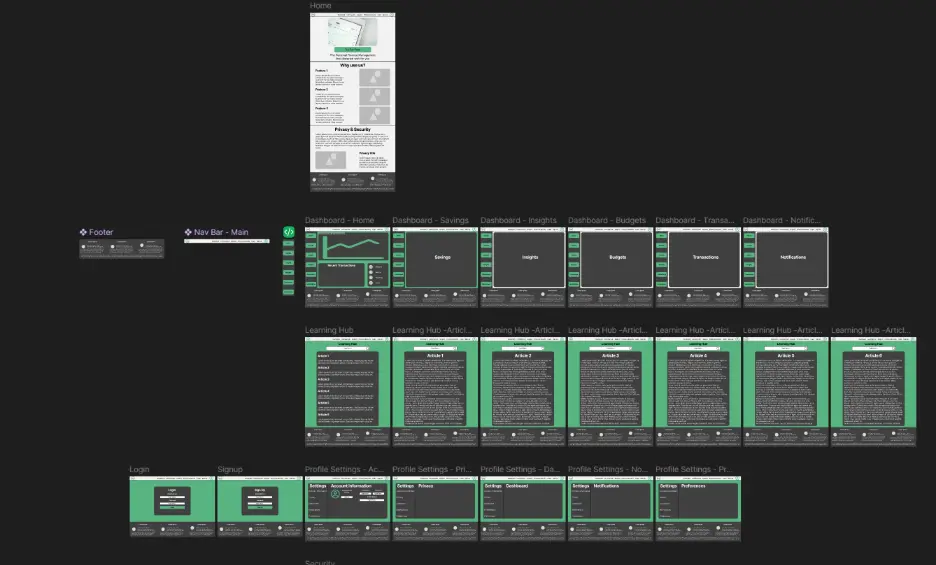This screenshot has width=936, height=565.
Task: Click the dark login form card in Login frame
Action: click(172, 500)
